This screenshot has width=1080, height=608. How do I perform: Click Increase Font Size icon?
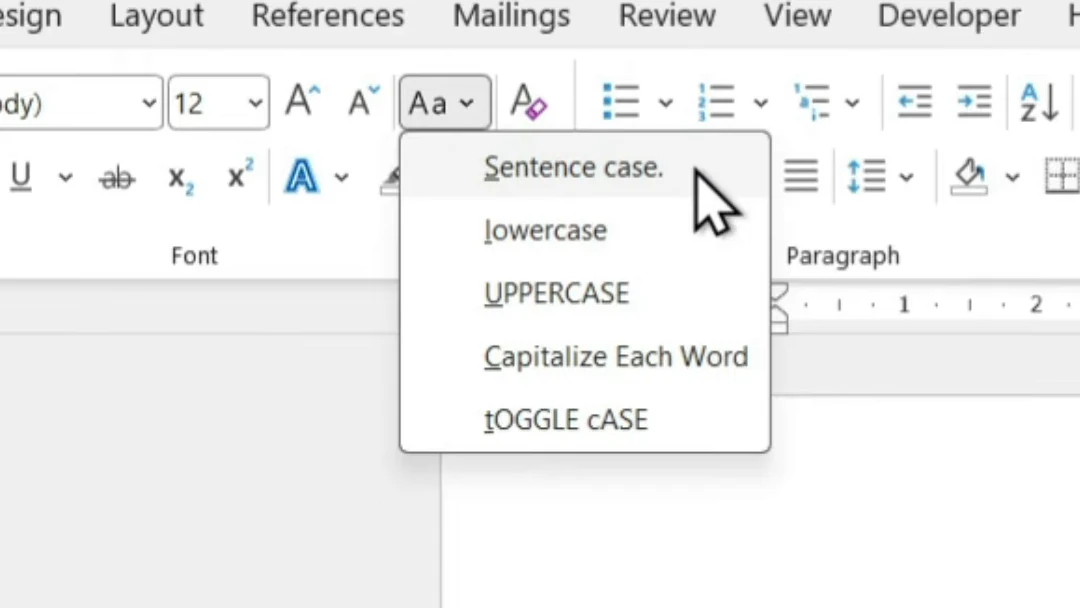pyautogui.click(x=303, y=102)
